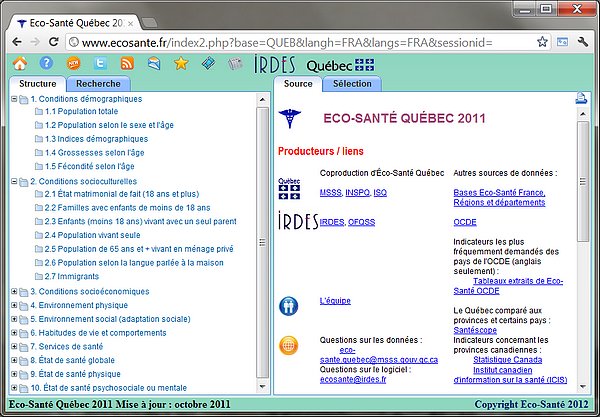Collapse 1. Conditions démographiques node
The image size is (600, 417).
click(14, 99)
